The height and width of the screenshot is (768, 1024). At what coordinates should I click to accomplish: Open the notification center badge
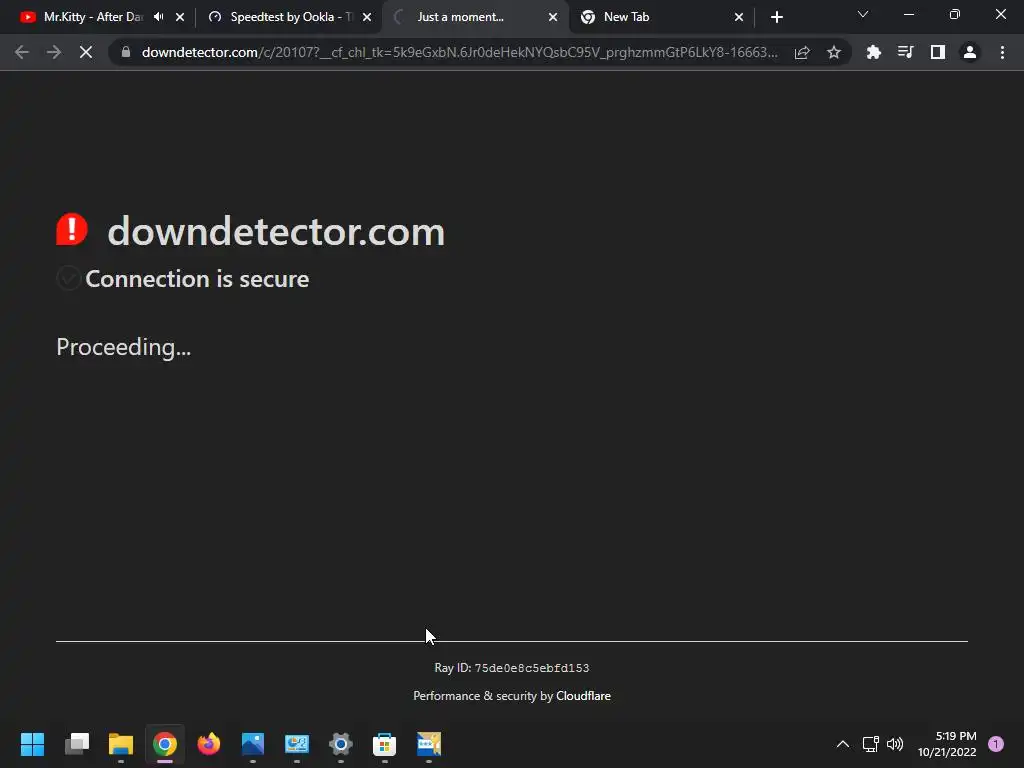[x=996, y=744]
